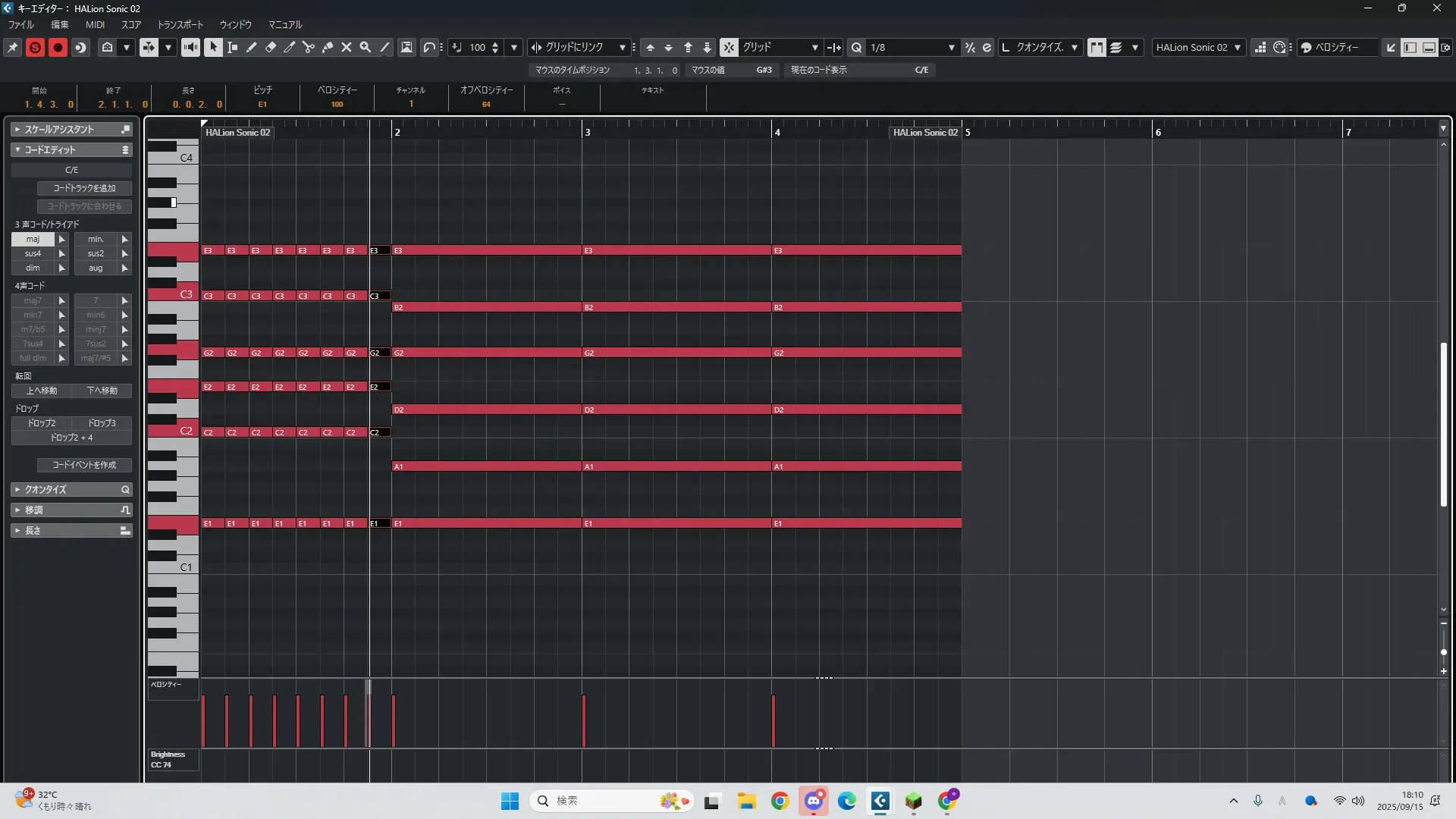
Task: Select the Line tool
Action: 384,47
